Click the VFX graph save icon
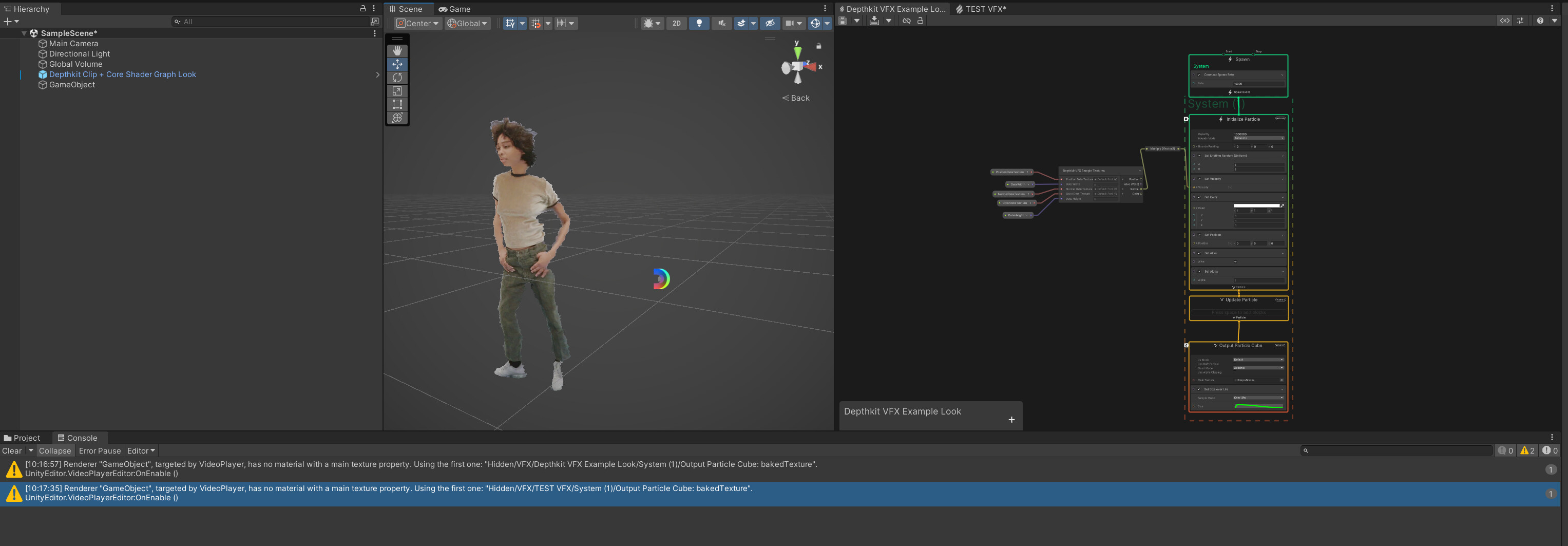Viewport: 1568px width, 546px height. (x=843, y=21)
